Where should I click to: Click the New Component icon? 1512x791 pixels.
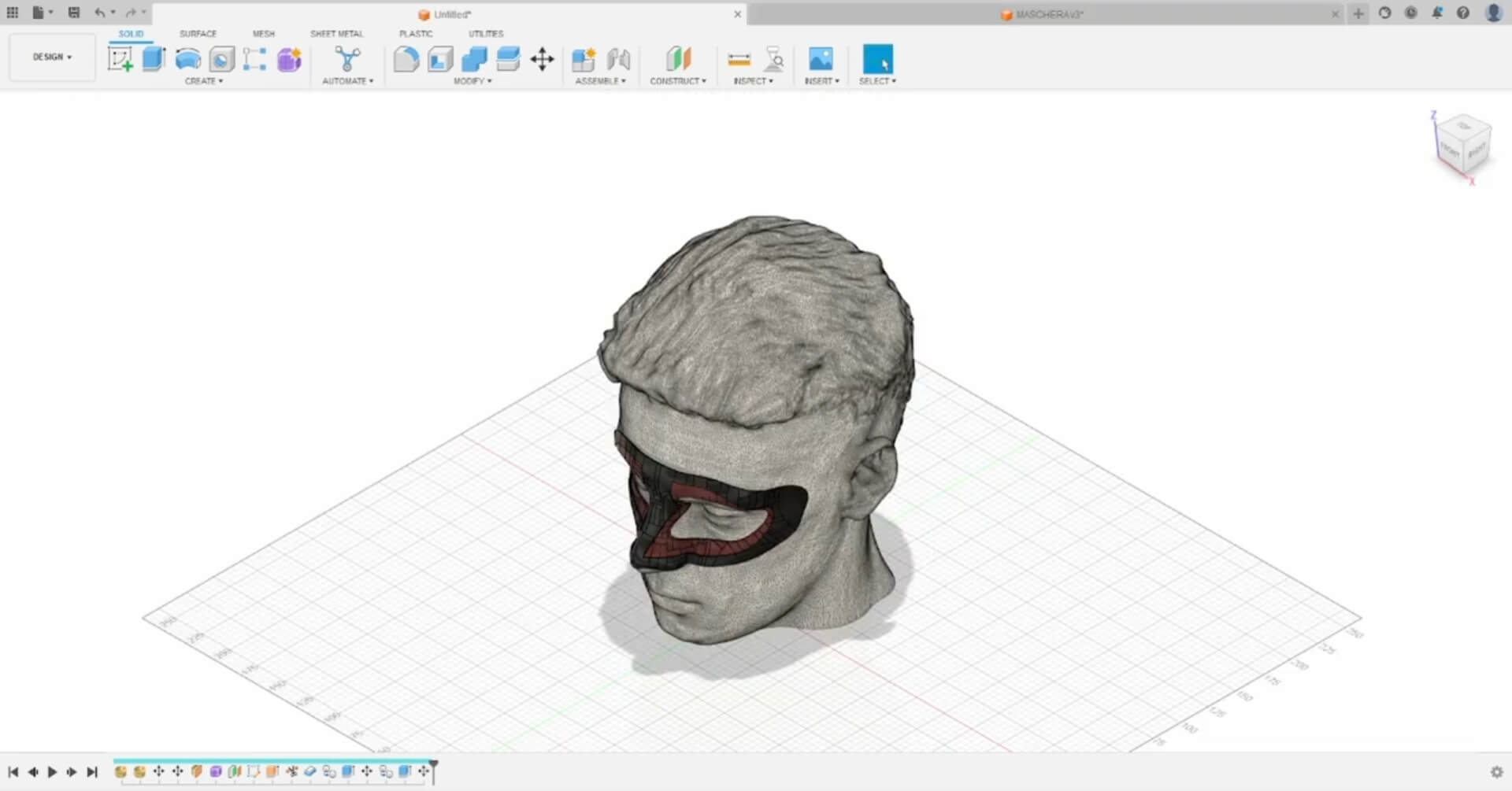coord(584,59)
